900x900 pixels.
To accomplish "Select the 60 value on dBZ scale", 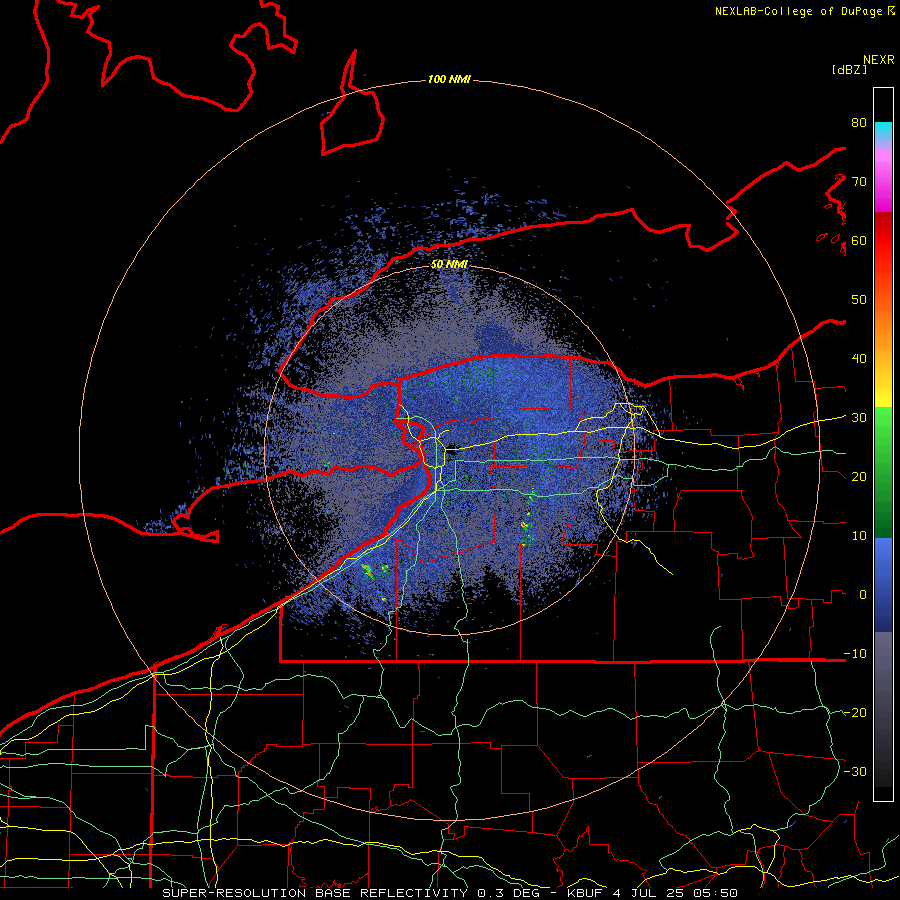I will pyautogui.click(x=859, y=240).
